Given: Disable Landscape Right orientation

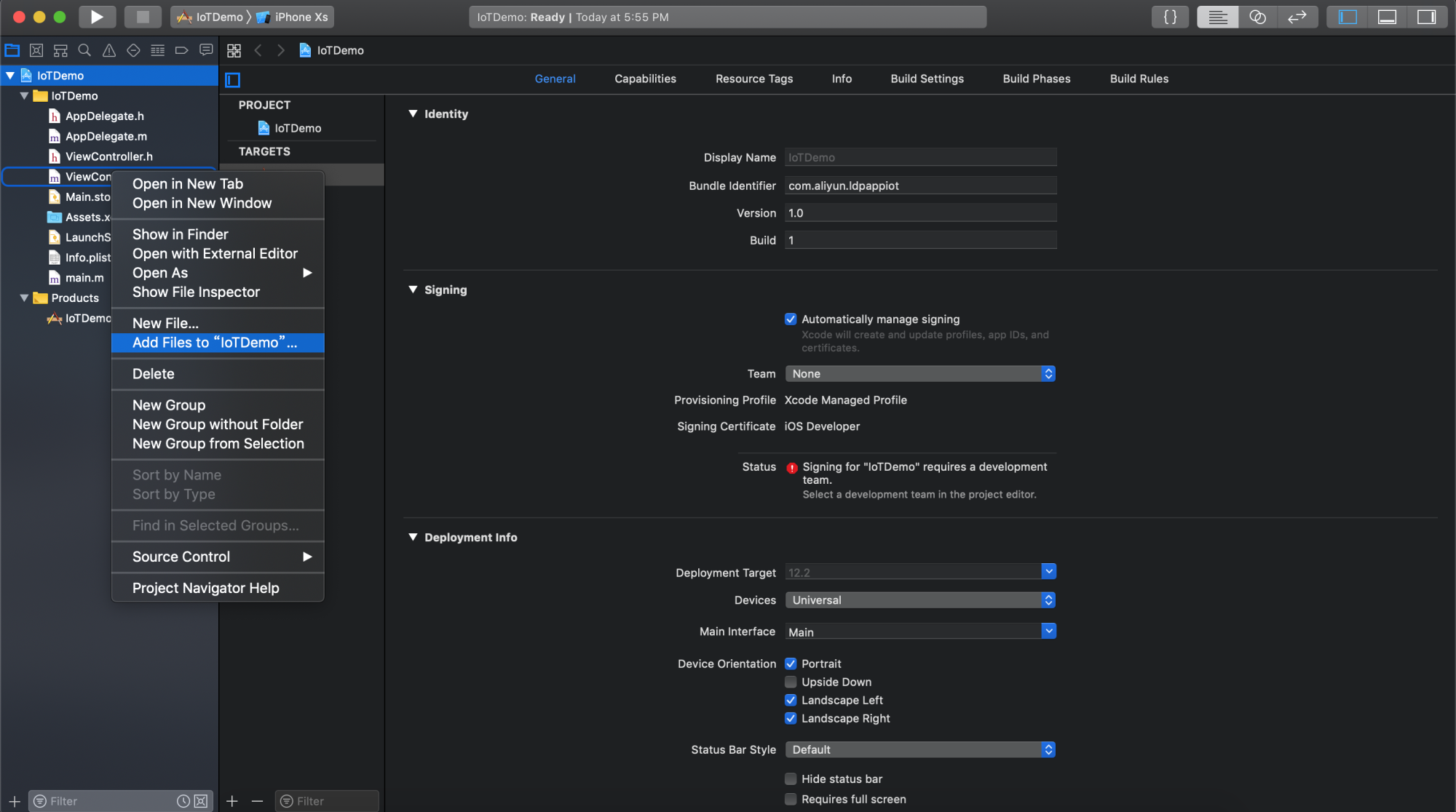Looking at the screenshot, I should pos(791,718).
